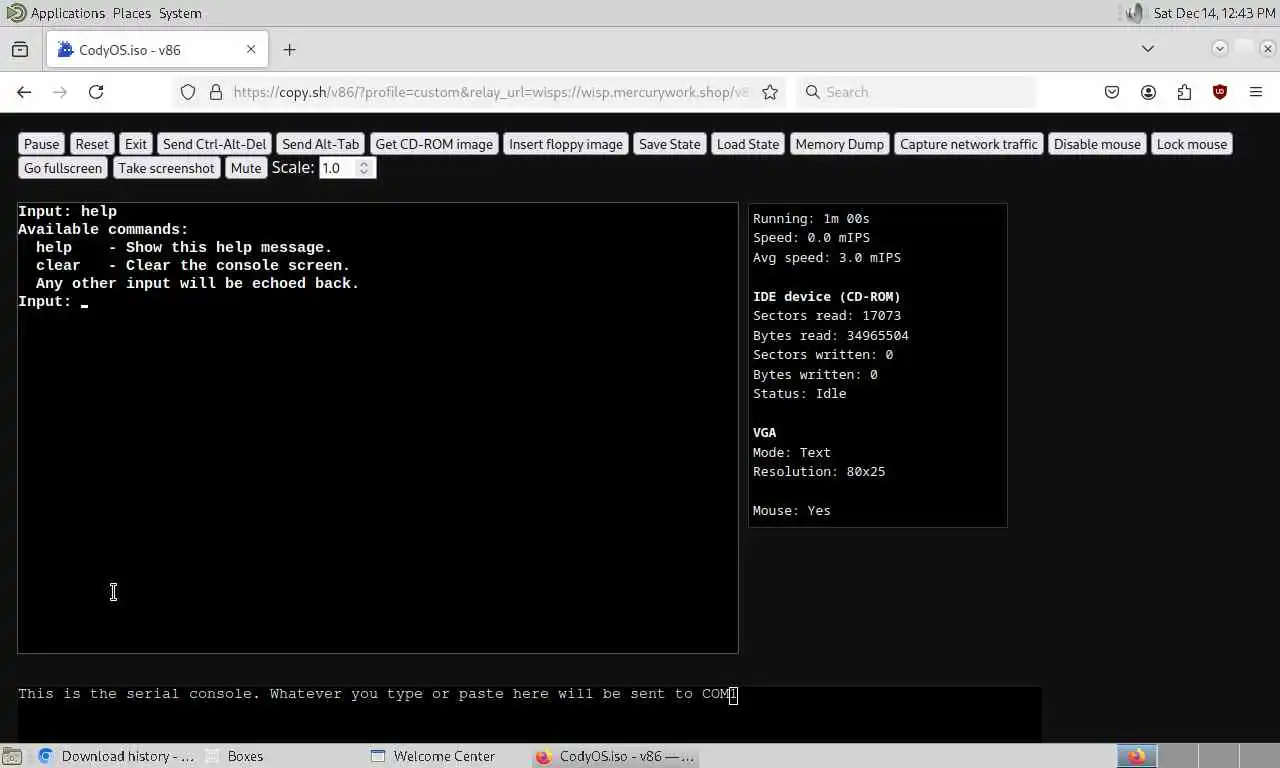Click the Firefox View icon left of tabs
Viewport: 1280px width, 768px height.
(x=20, y=49)
